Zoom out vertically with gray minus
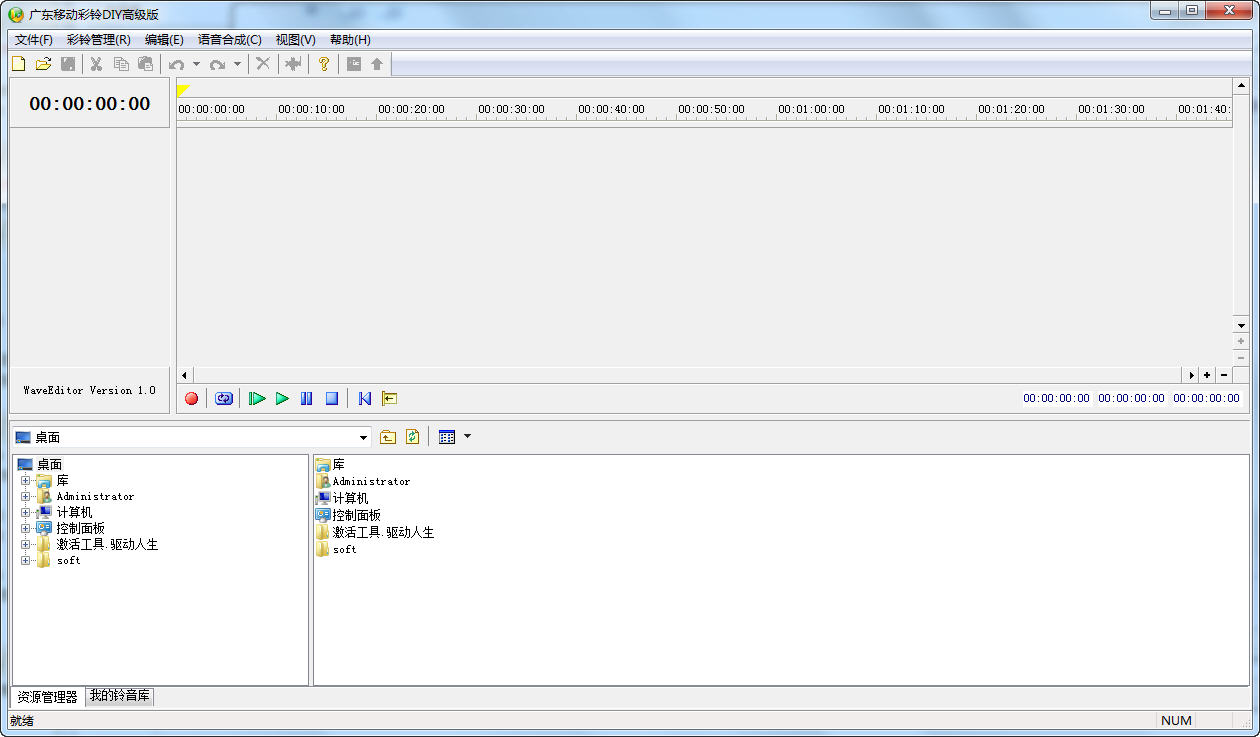1260x737 pixels. point(1241,358)
